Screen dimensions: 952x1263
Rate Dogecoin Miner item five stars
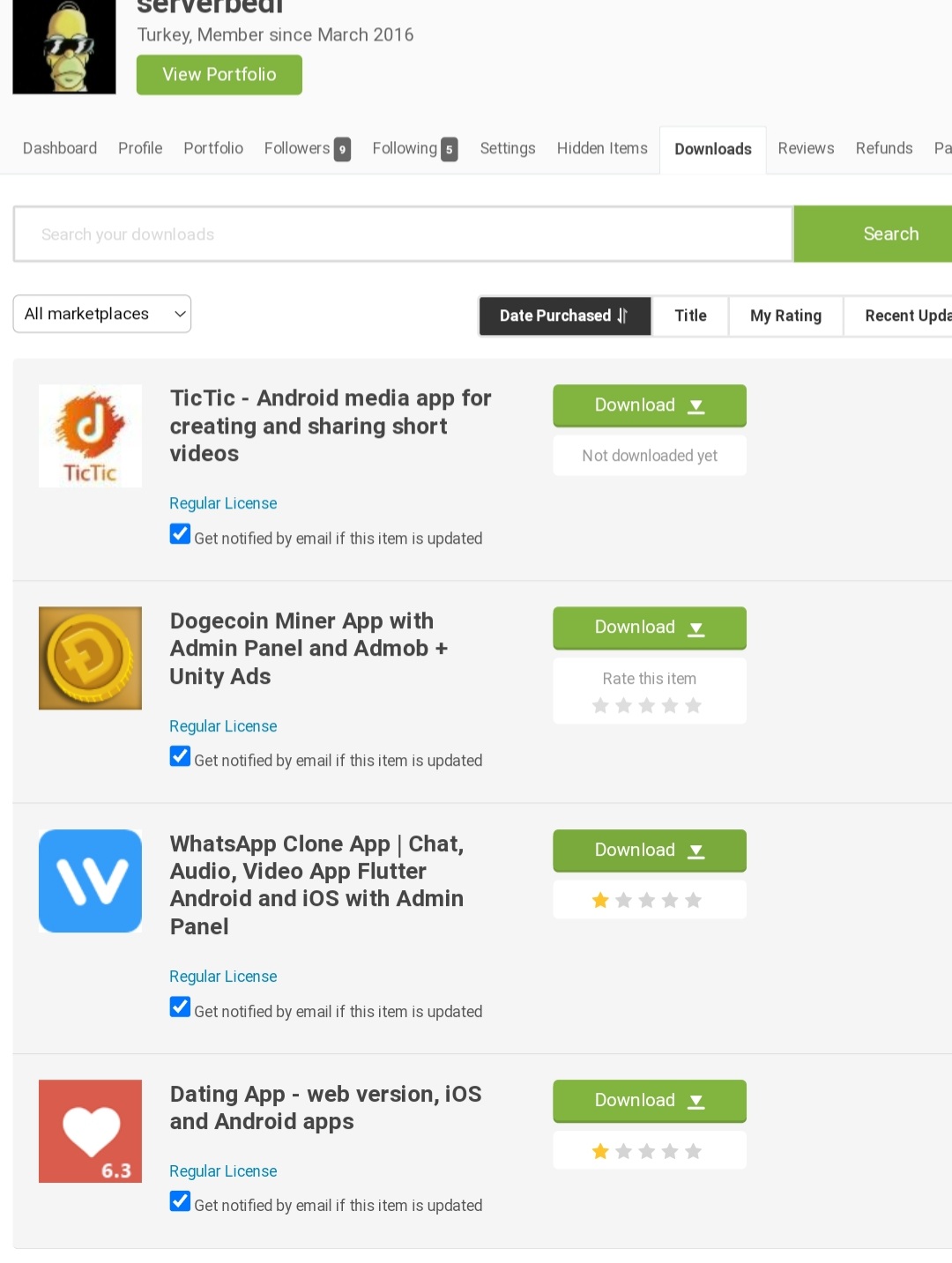(694, 705)
